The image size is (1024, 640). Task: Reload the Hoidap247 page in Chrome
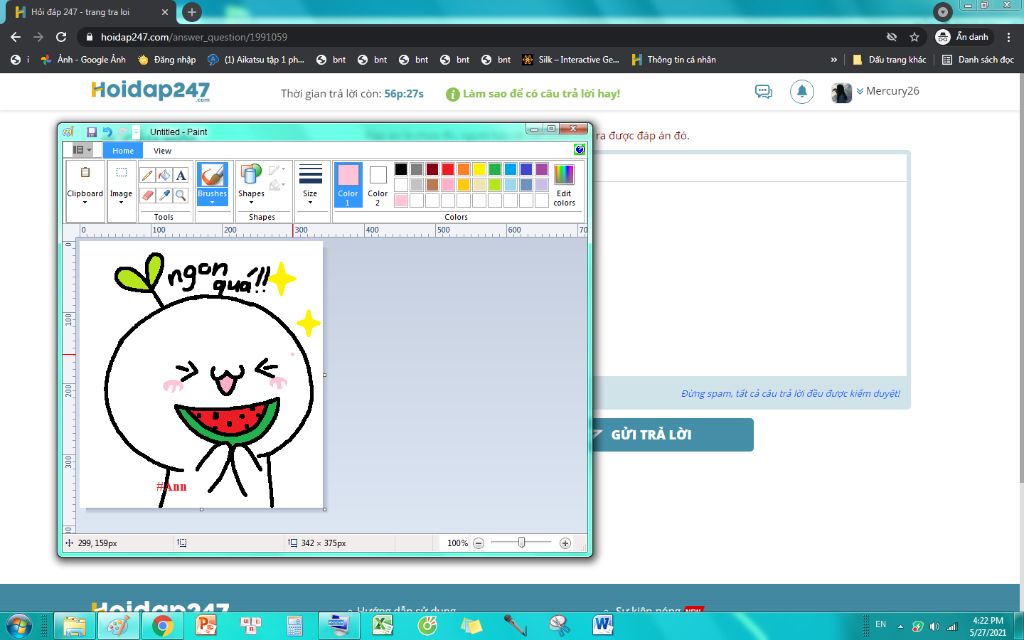point(61,37)
